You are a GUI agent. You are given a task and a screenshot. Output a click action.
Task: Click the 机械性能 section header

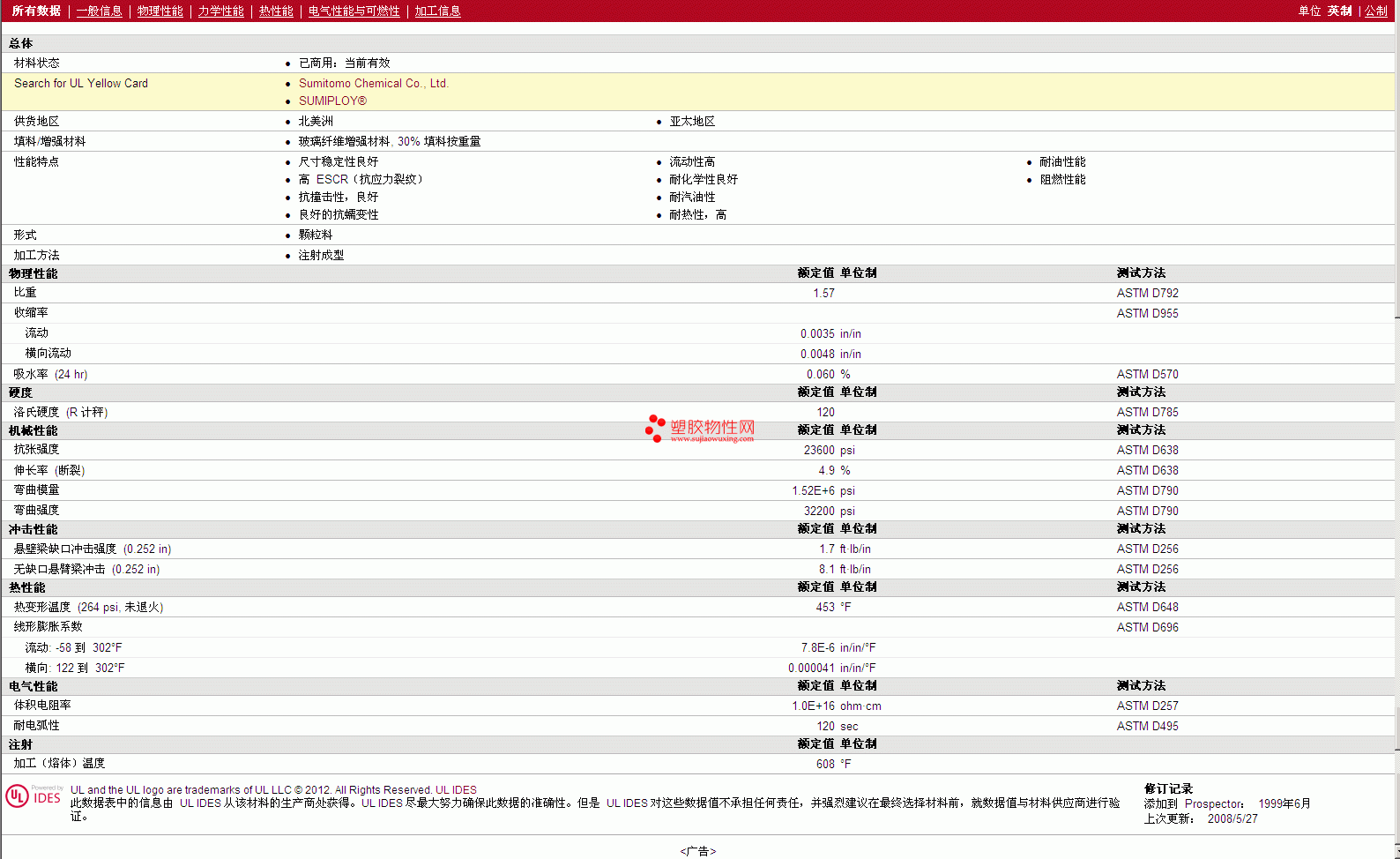point(34,430)
